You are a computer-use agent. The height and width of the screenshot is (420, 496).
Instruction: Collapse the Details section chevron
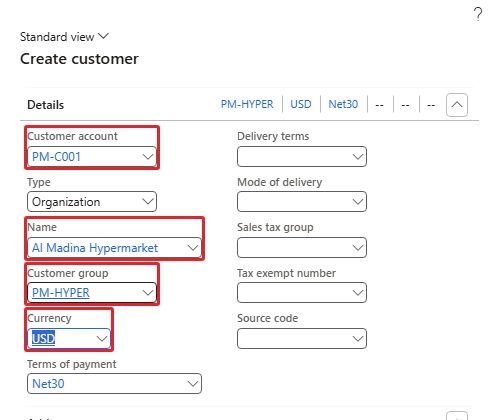click(x=457, y=105)
